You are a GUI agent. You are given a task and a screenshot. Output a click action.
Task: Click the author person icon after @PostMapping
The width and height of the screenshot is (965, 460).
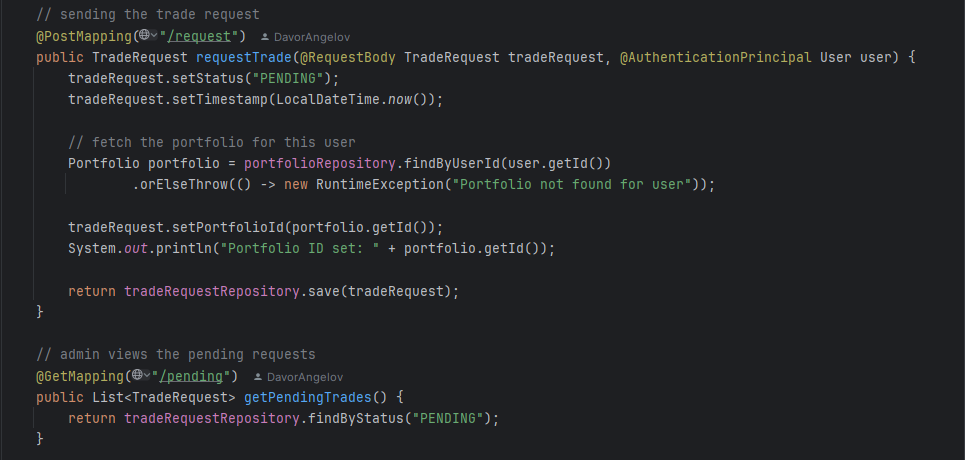(x=265, y=37)
